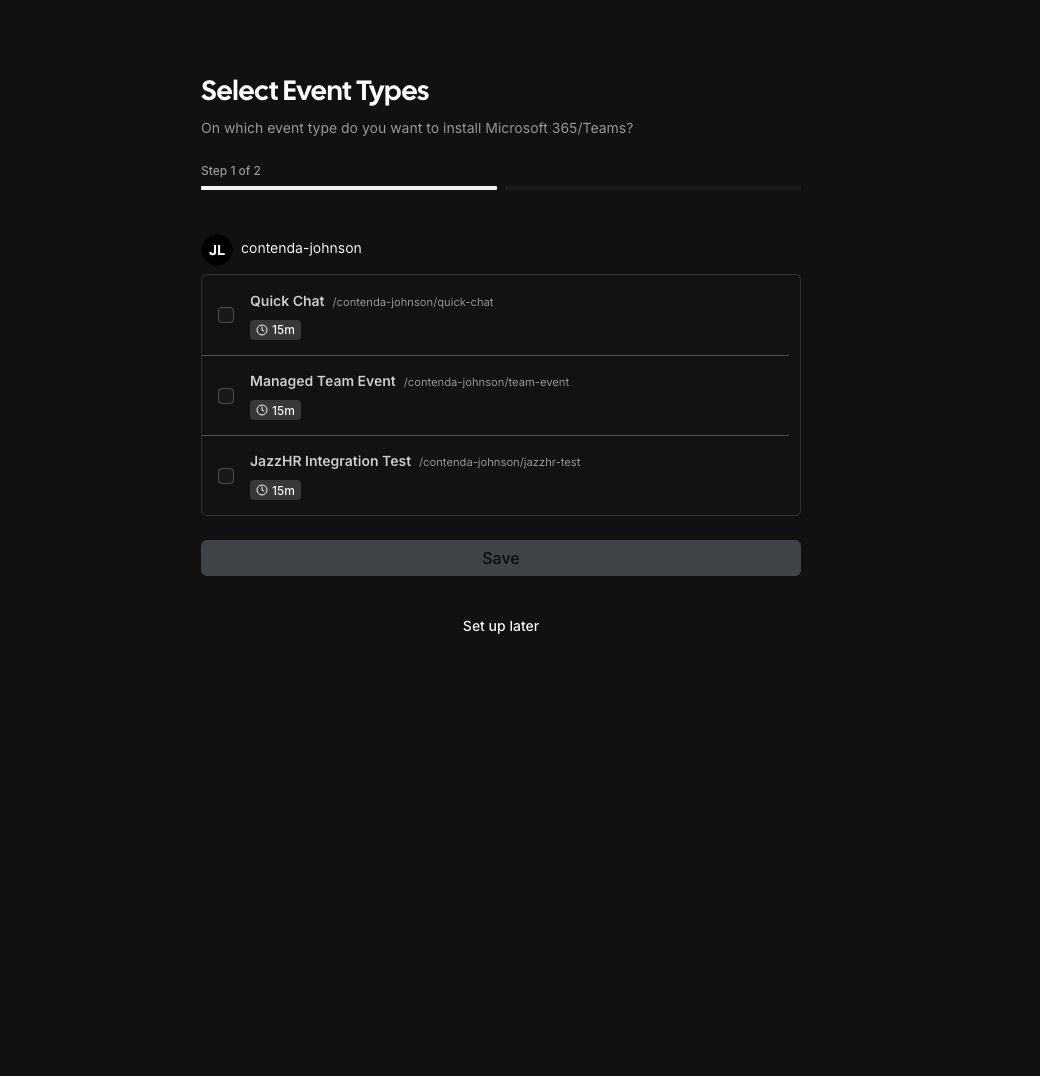Click the contenda-johnson account name
The image size is (1040, 1076).
(301, 248)
